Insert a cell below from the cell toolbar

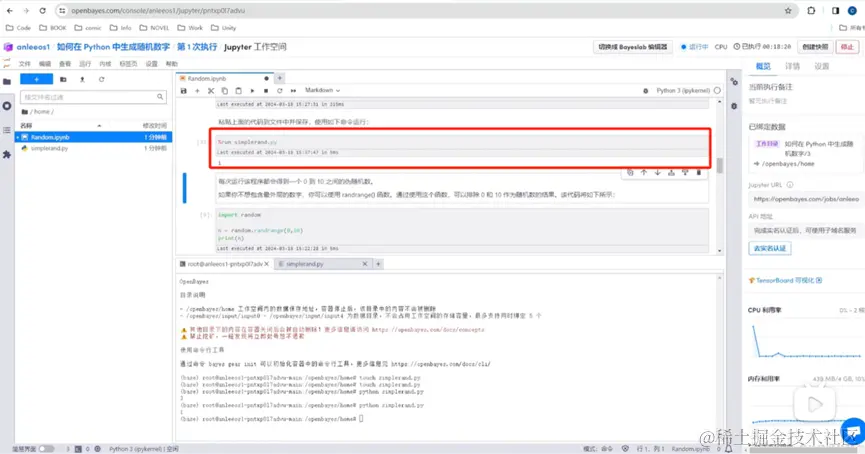[685, 173]
